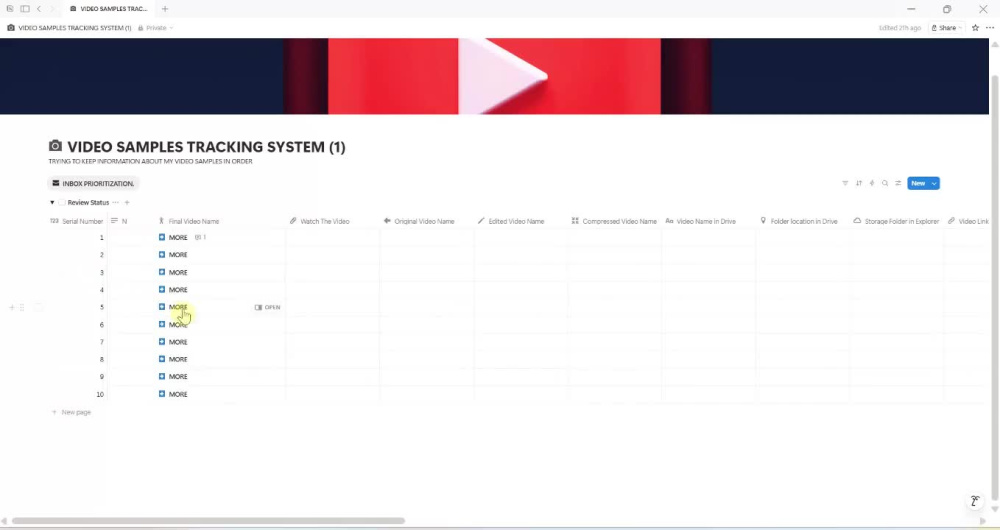
Task: Open the Folder location in Drive header
Action: (798, 221)
